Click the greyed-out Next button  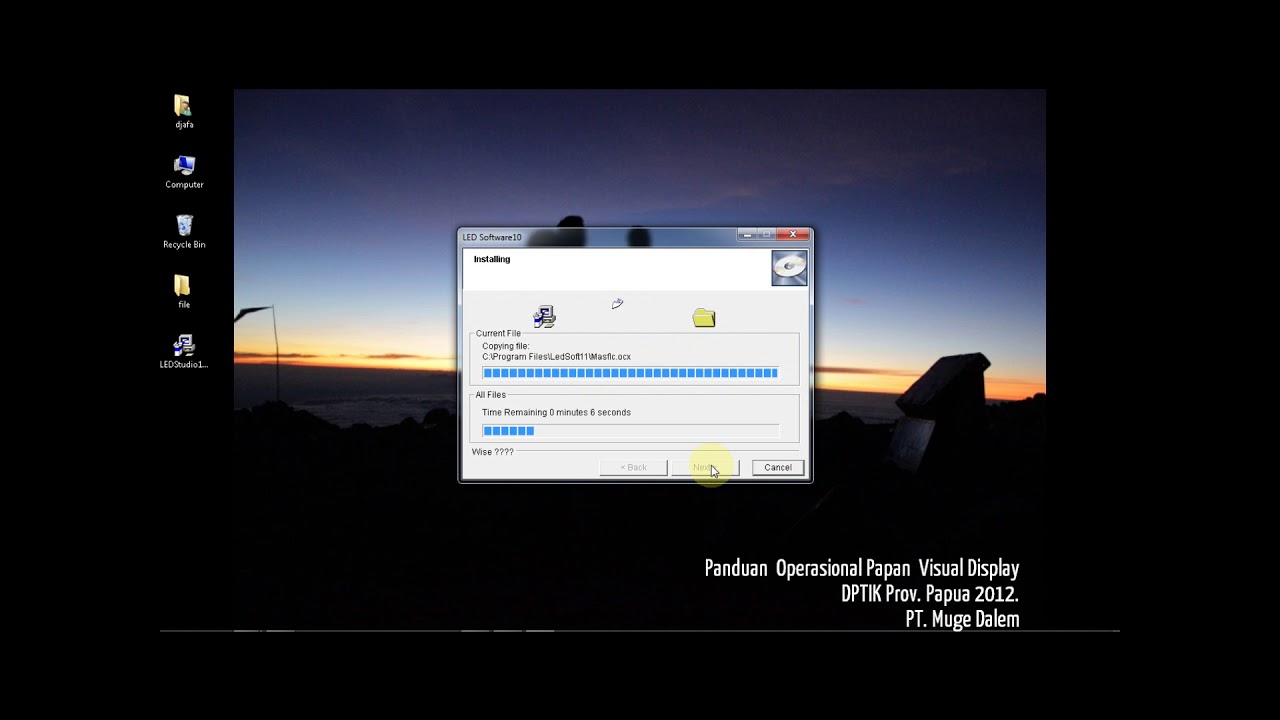tap(705, 467)
